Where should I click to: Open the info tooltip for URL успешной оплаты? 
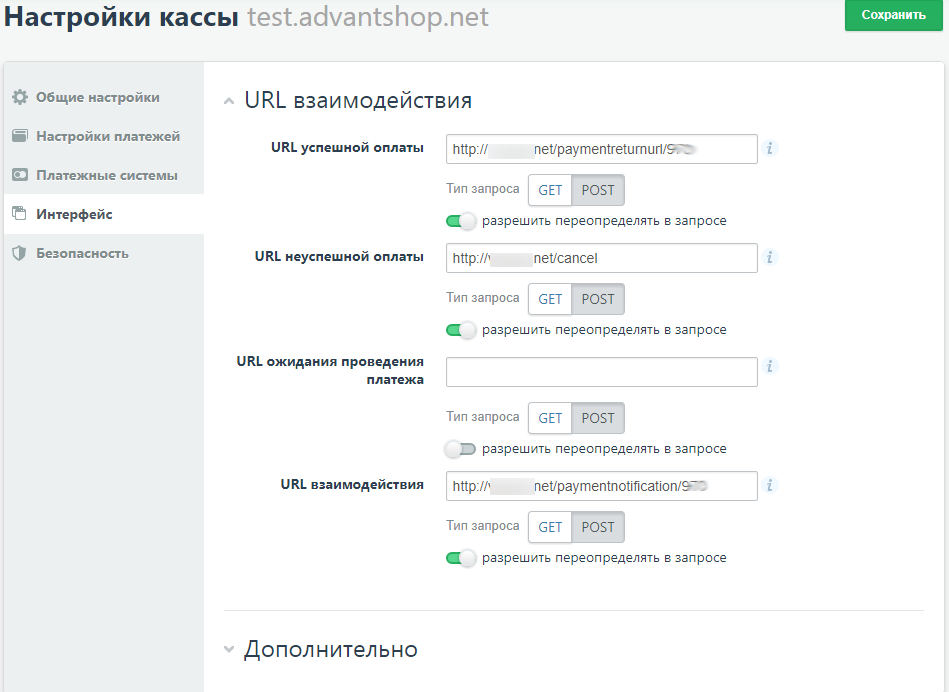(x=770, y=147)
